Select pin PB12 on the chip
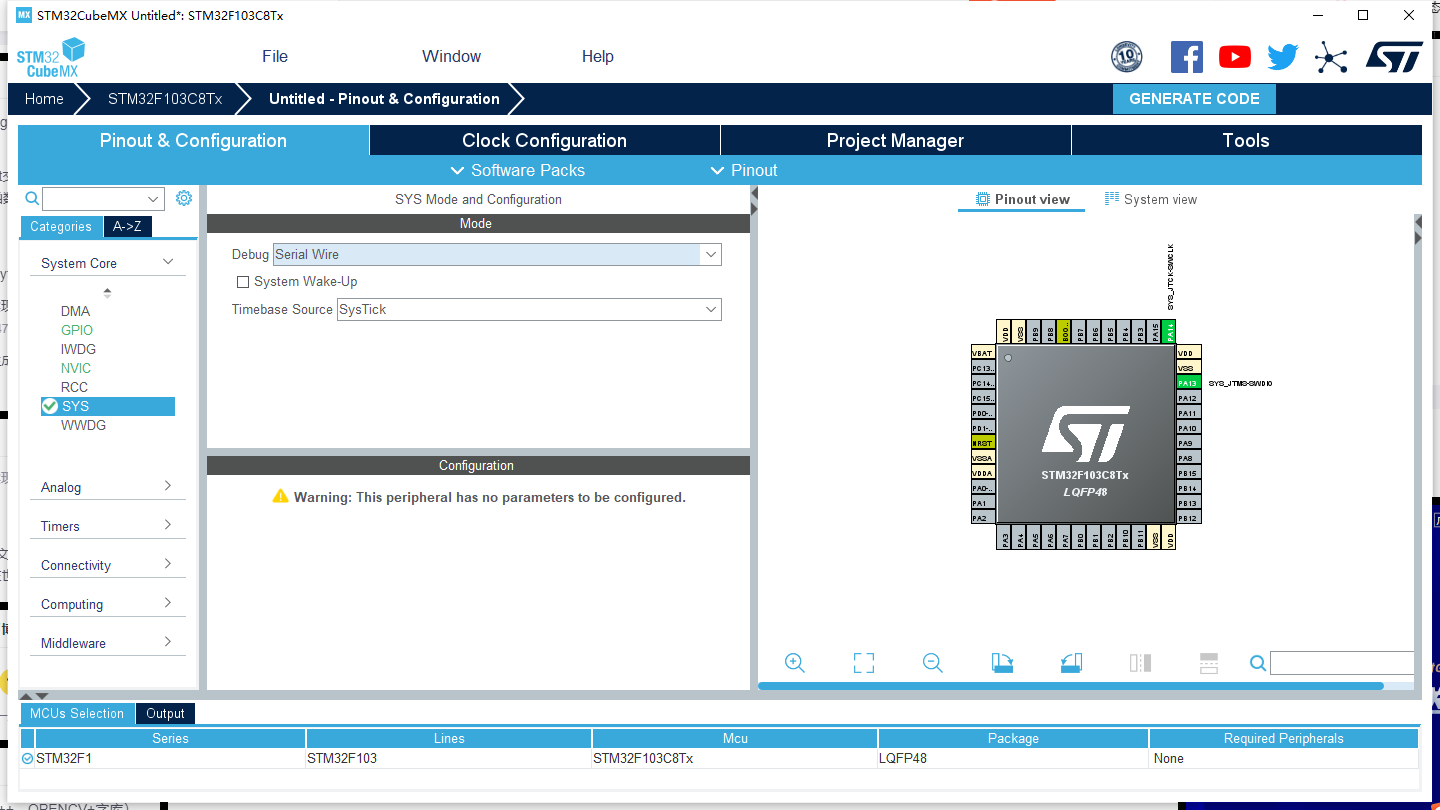1440x810 pixels. point(1188,518)
